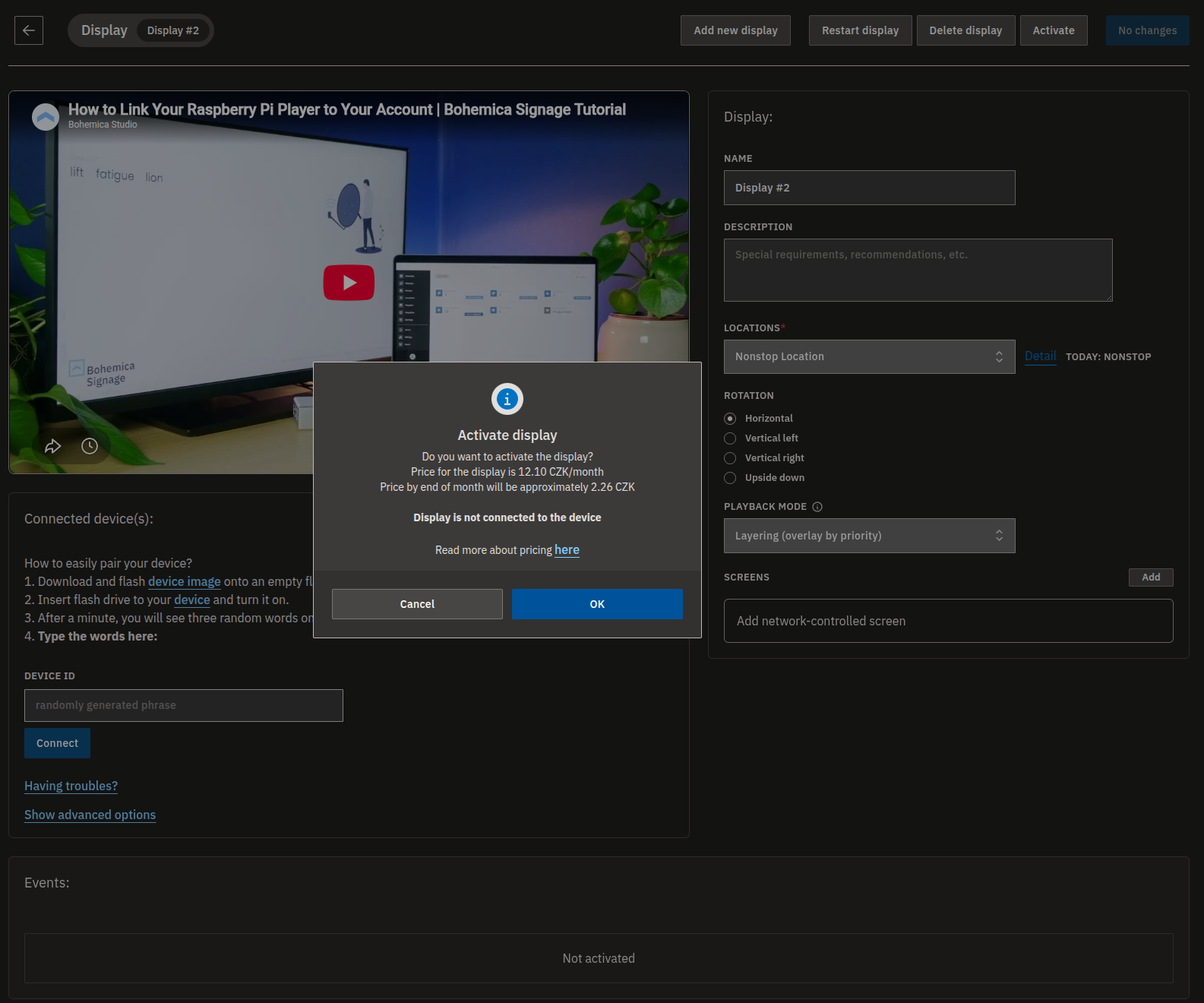Select Horizontal rotation
Screen dimensions: 1204x1003
point(730,419)
